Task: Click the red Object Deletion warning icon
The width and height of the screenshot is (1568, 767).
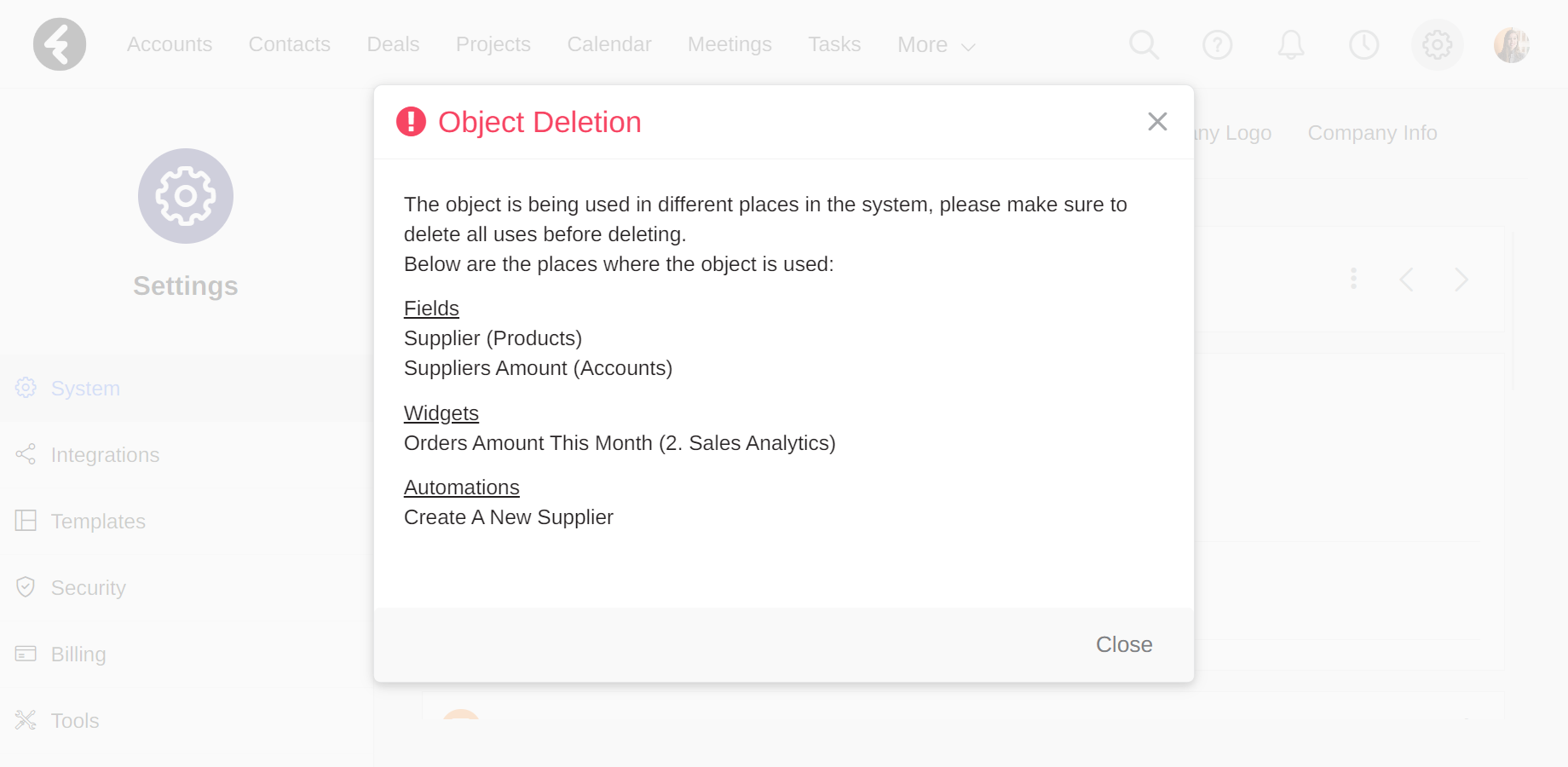Action: coord(411,122)
